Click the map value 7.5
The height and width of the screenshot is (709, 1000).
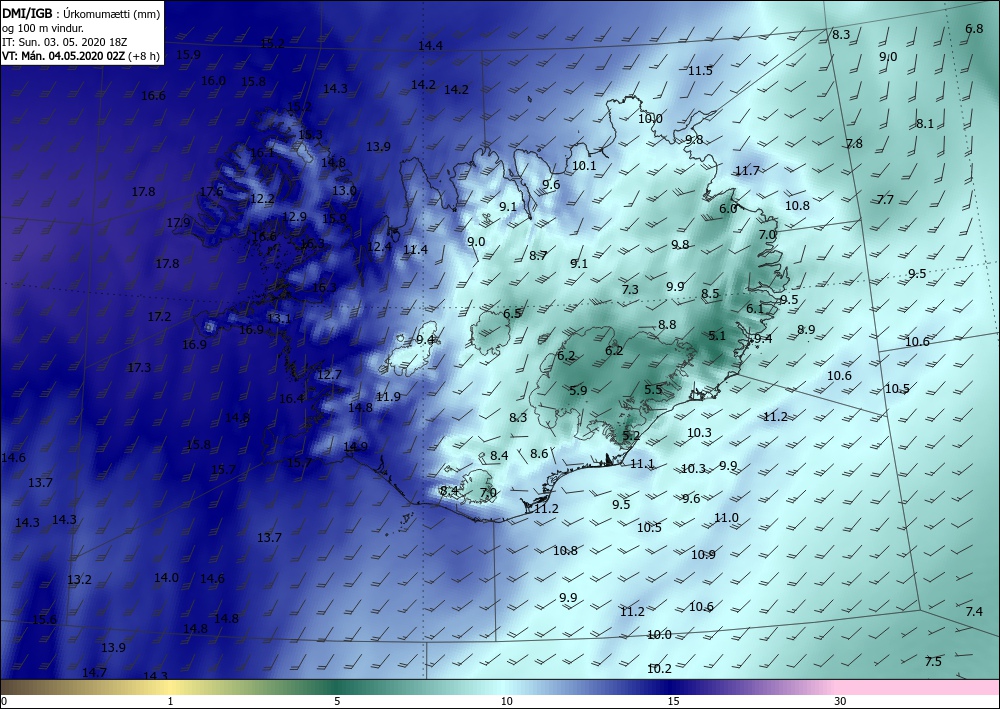[x=933, y=662]
